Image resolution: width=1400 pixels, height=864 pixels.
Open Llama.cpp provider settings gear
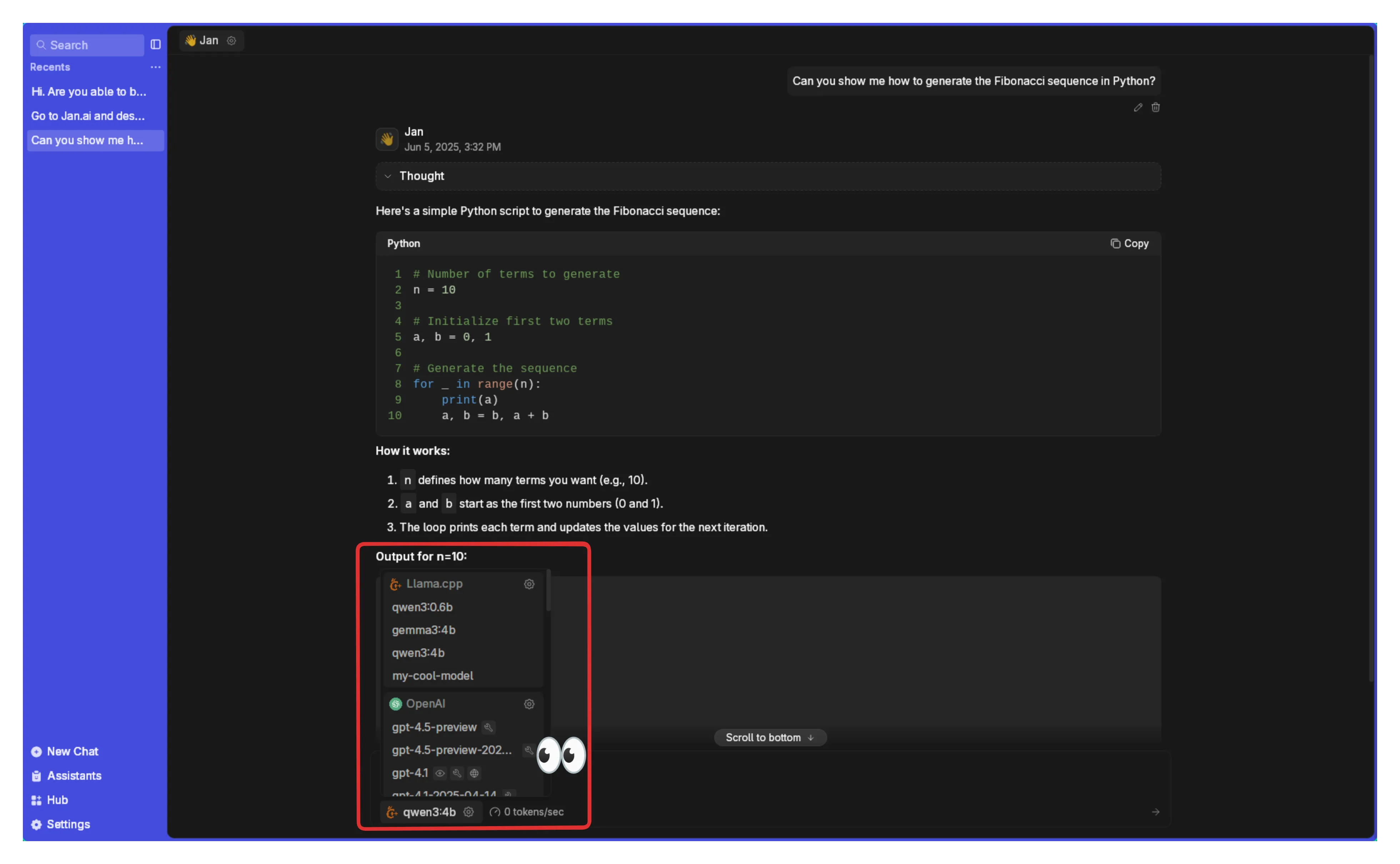pos(529,584)
